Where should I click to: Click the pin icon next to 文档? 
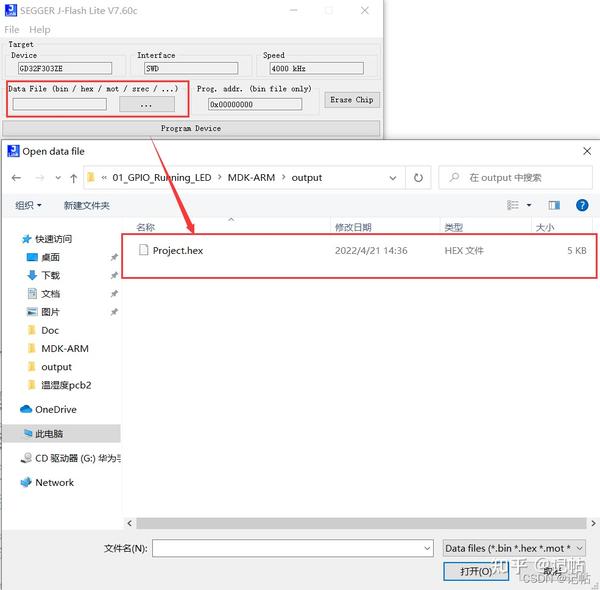click(114, 293)
